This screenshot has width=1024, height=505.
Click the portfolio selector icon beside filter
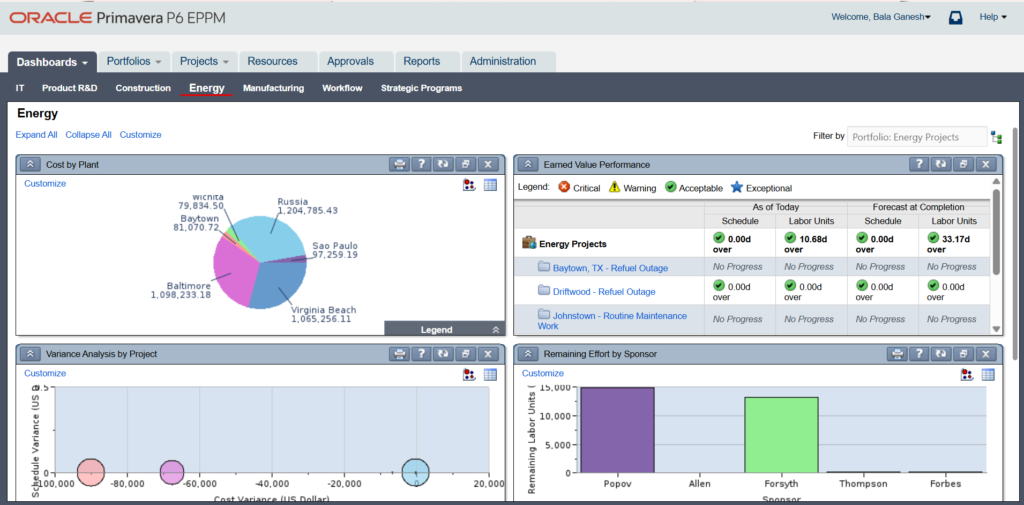(x=996, y=137)
